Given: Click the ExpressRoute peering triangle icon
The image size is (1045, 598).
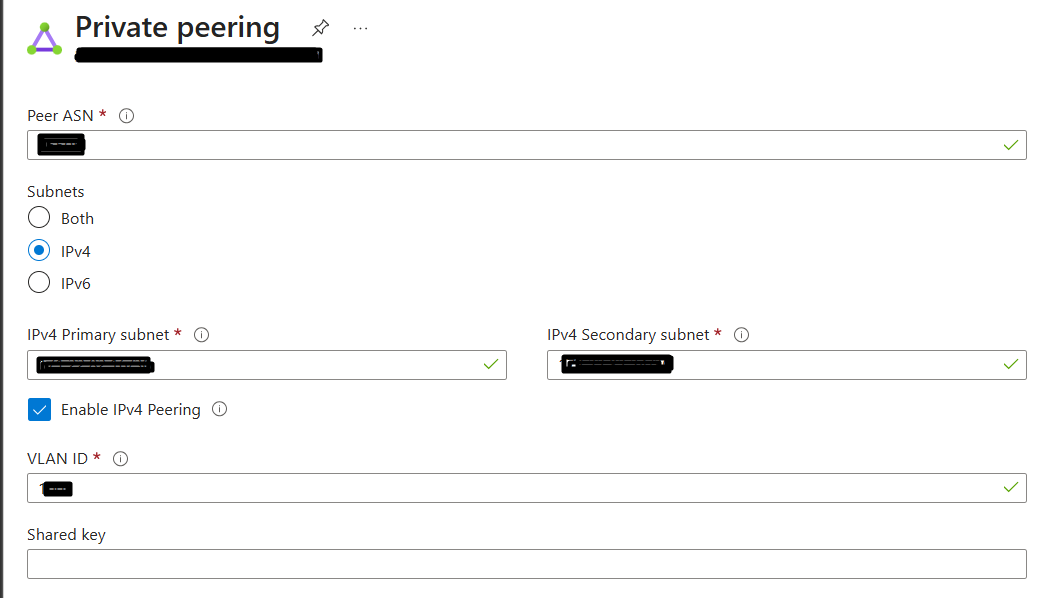Looking at the screenshot, I should [x=45, y=39].
